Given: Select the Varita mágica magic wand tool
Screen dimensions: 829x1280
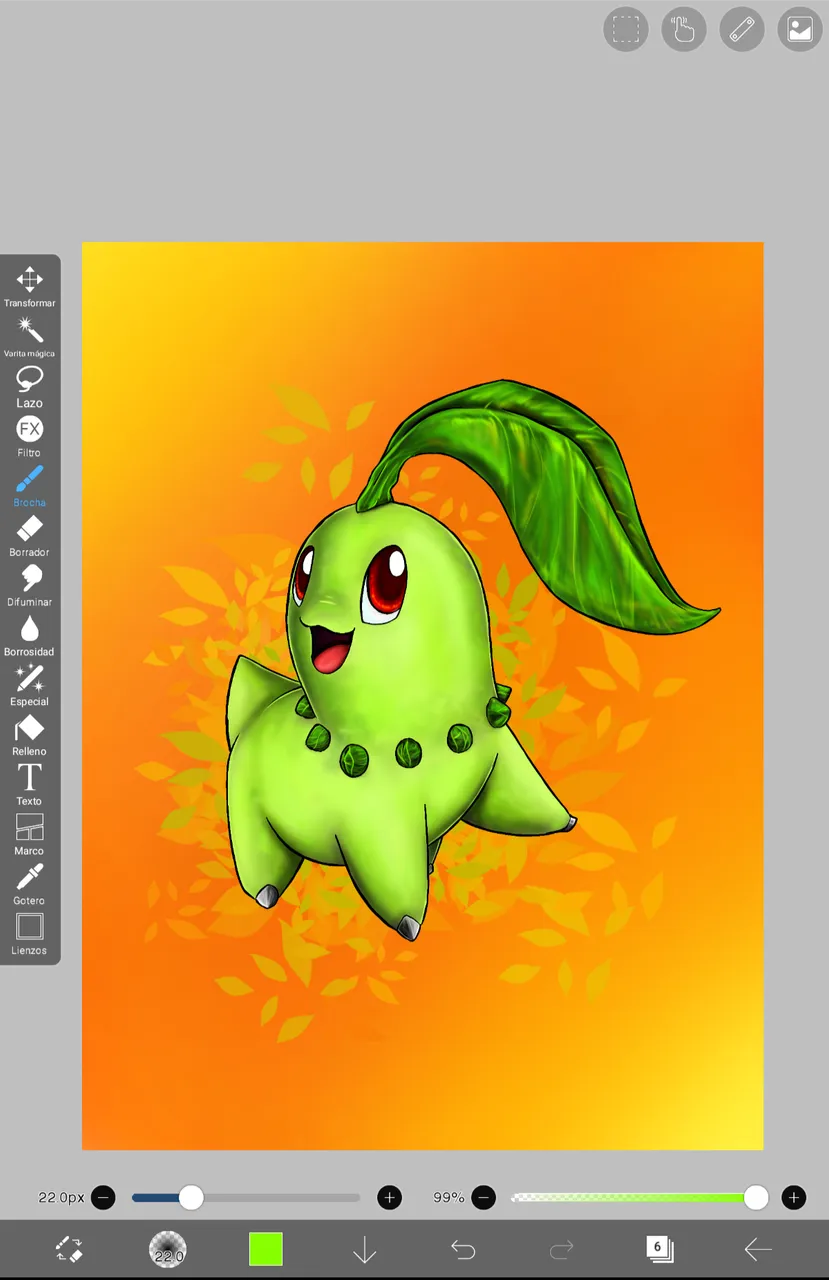Looking at the screenshot, I should pos(29,337).
